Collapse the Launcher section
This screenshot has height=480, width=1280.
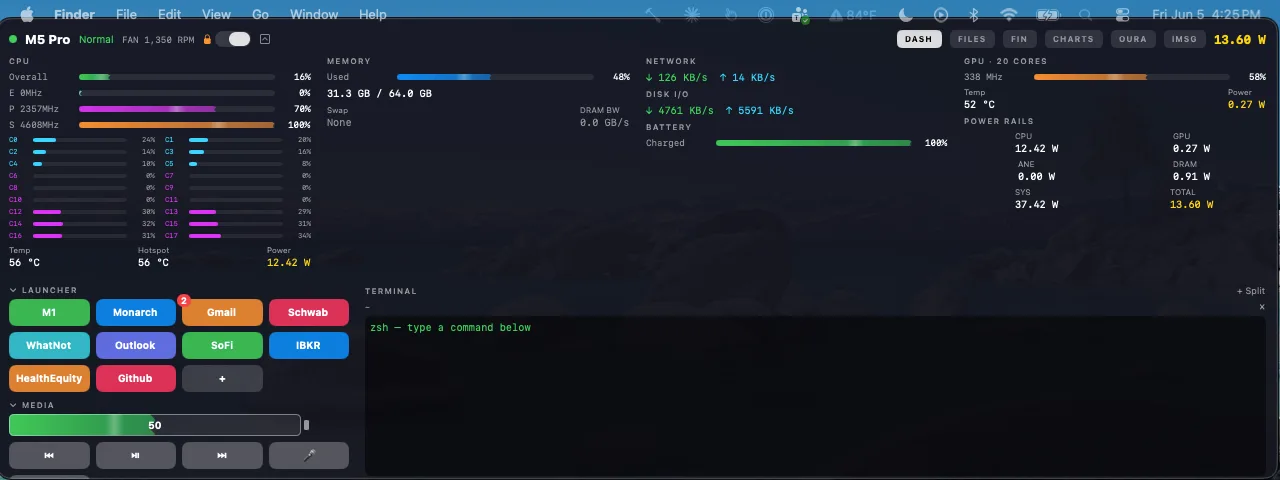[x=13, y=290]
